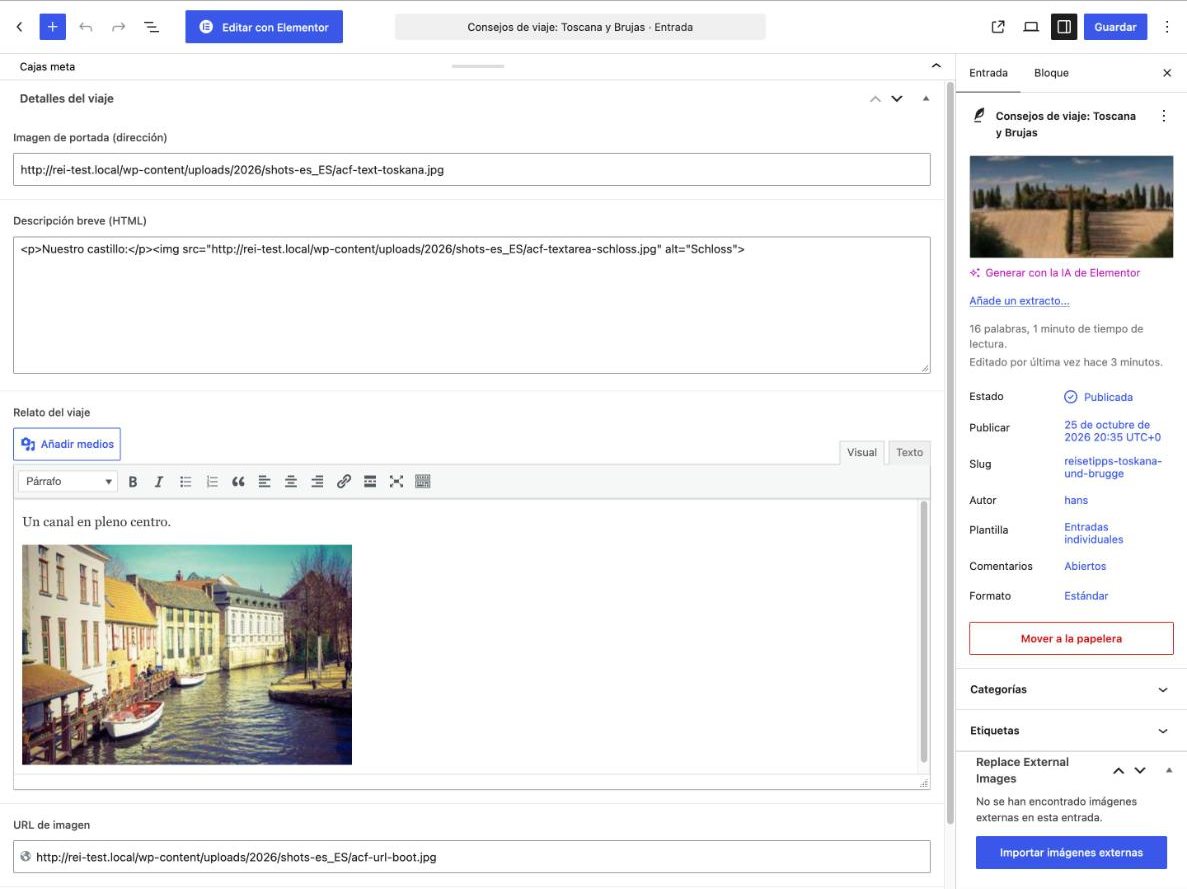1187x889 pixels.
Task: Expand the Categorías panel
Action: click(1071, 689)
